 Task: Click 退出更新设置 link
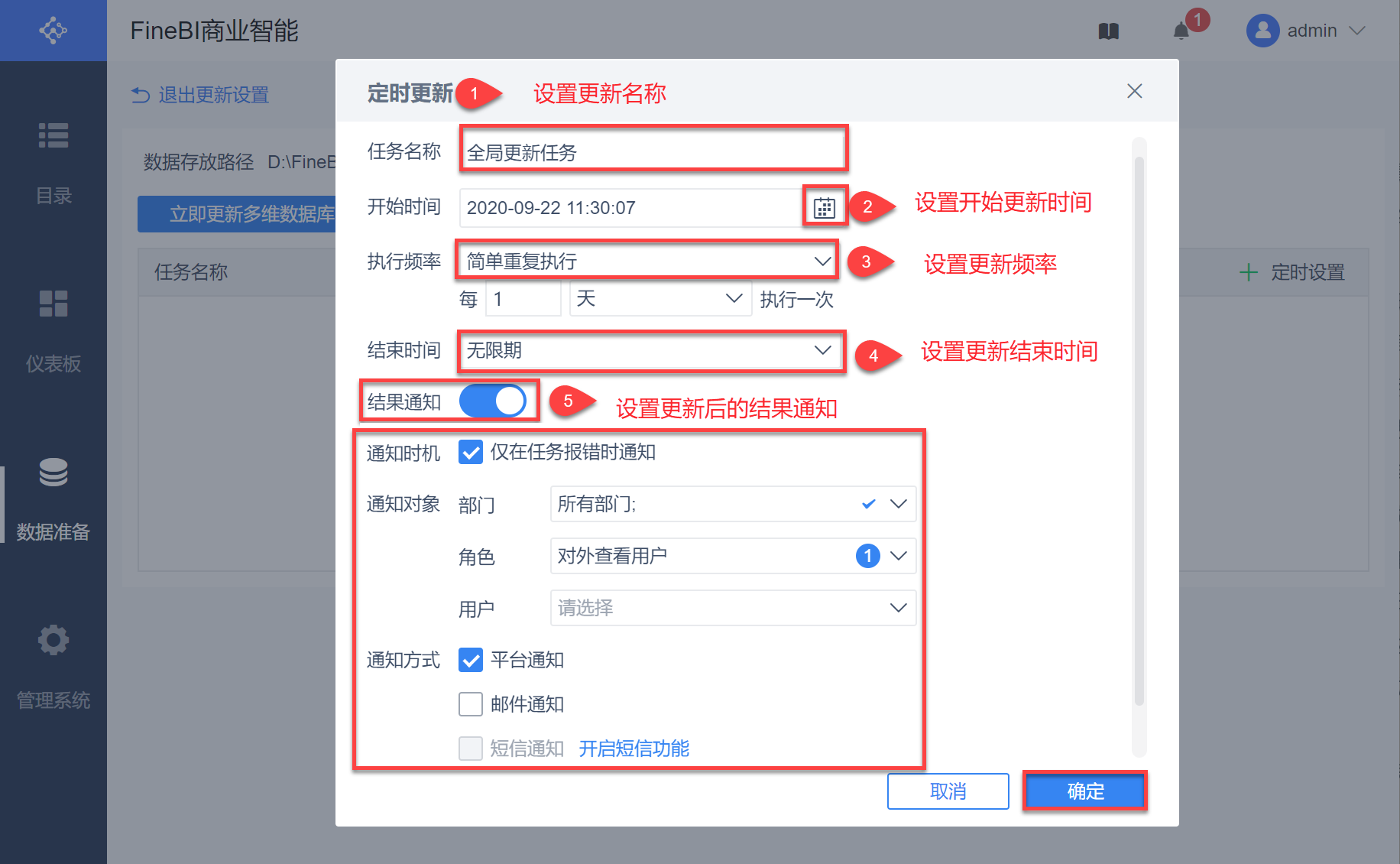(x=214, y=95)
